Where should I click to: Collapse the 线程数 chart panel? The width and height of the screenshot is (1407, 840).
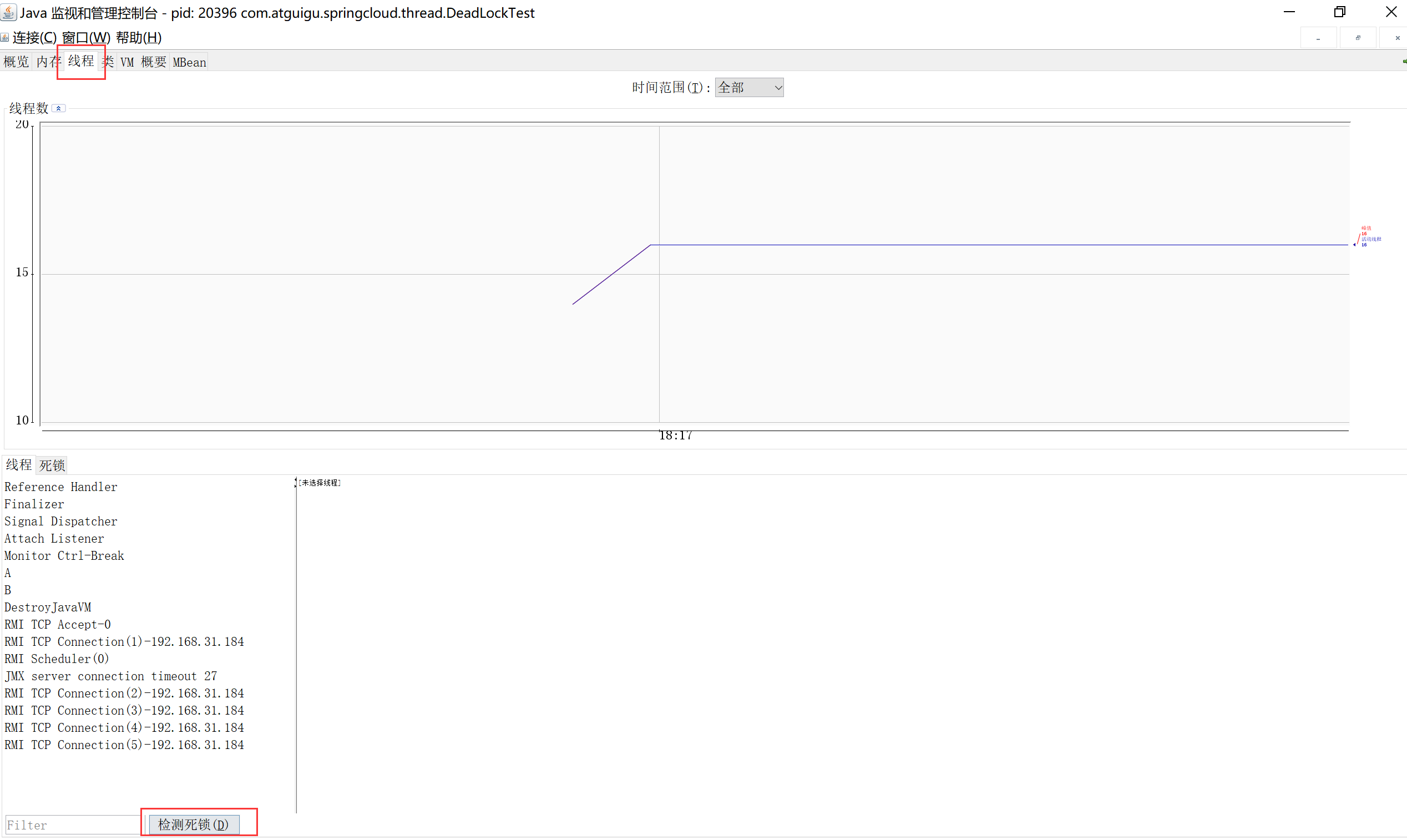point(59,108)
